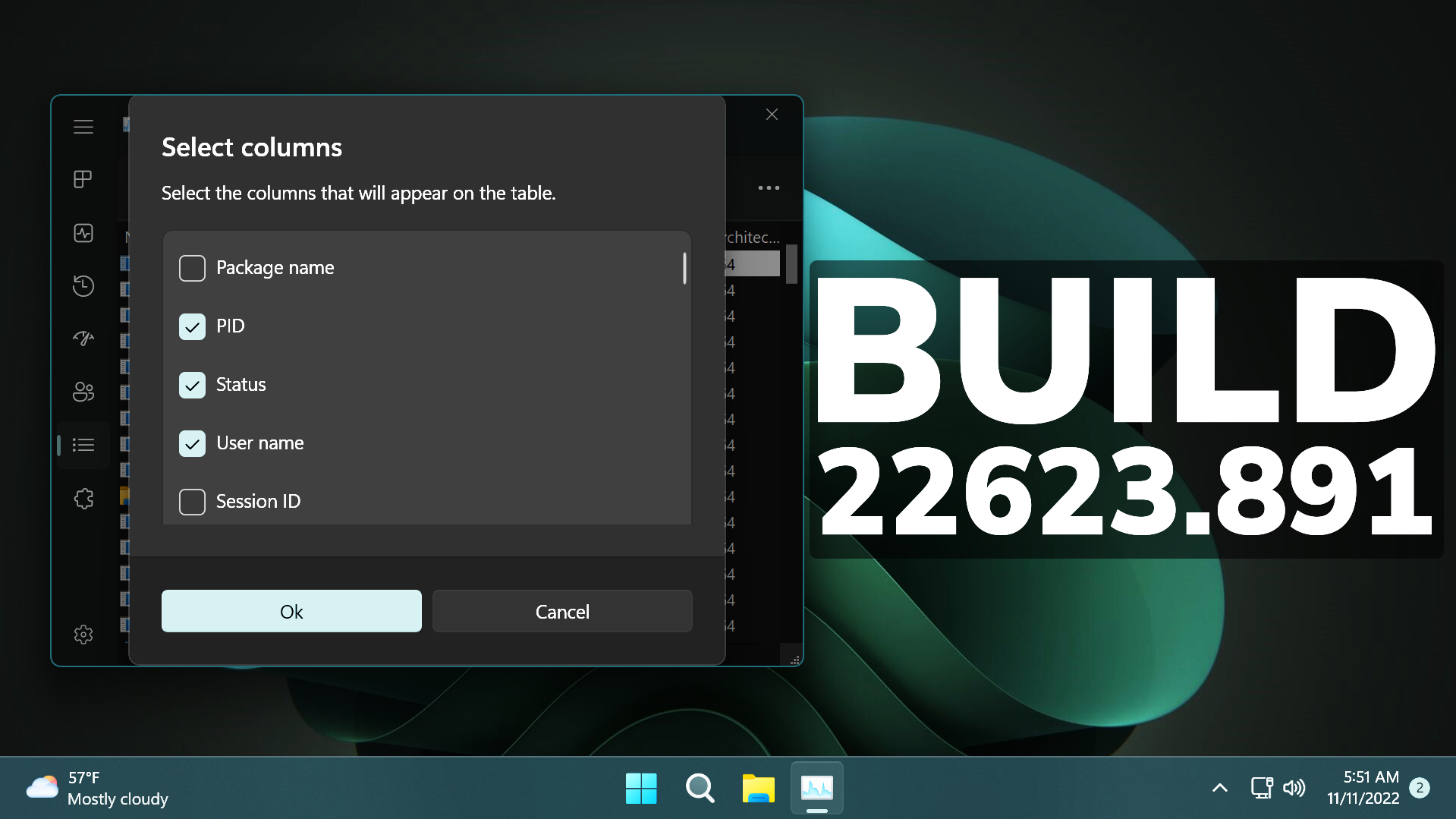
Task: Cancel the Select columns dialog
Action: 561,611
